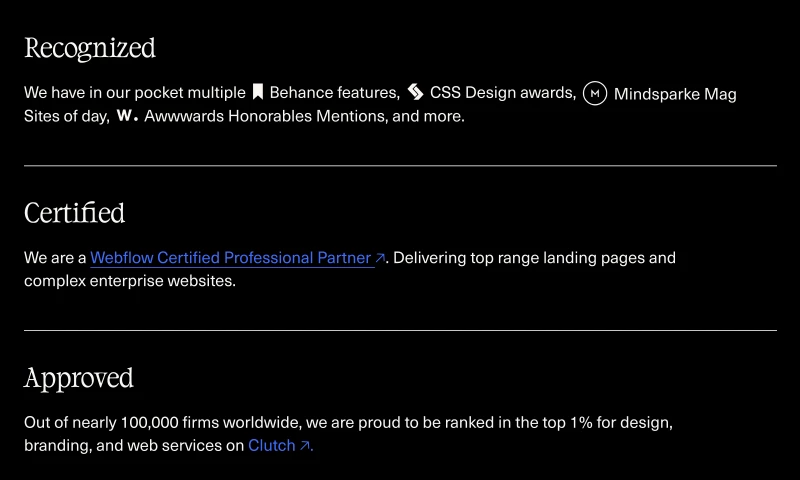The width and height of the screenshot is (800, 480).
Task: Click the circled M Mindsparke icon
Action: tap(595, 94)
